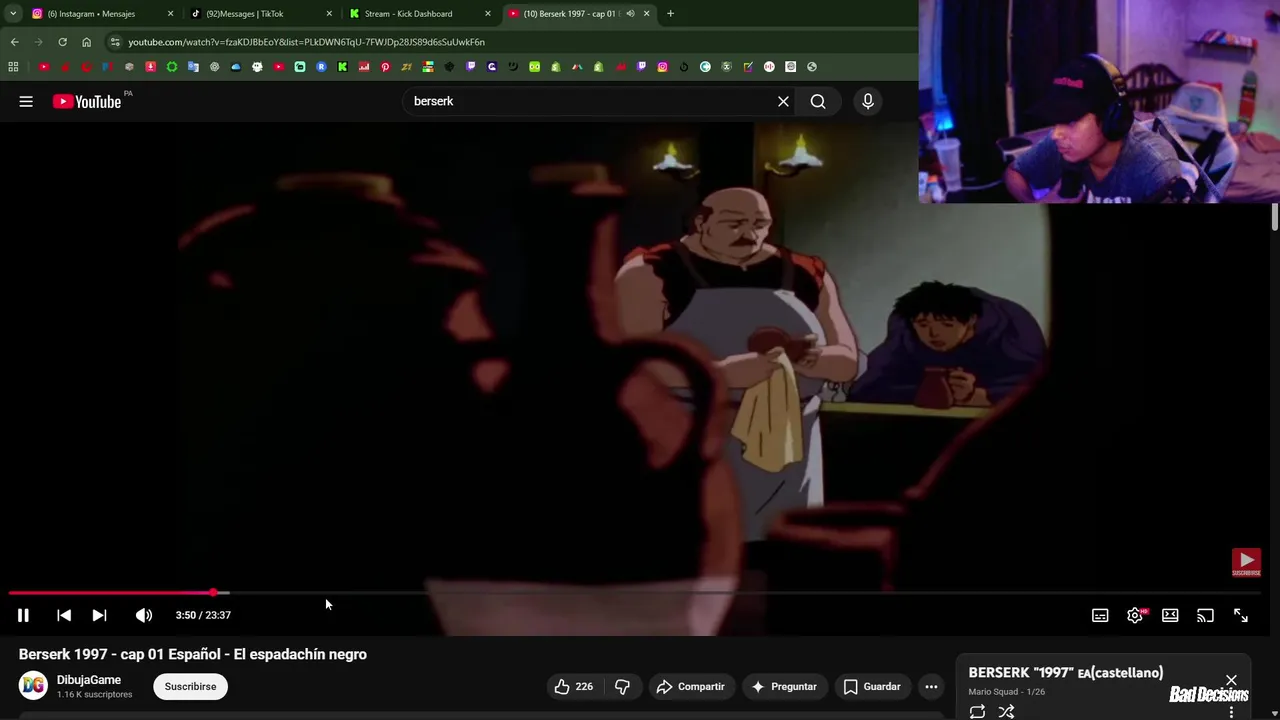
Task: Open the tab search dropdown arrow
Action: point(13,14)
